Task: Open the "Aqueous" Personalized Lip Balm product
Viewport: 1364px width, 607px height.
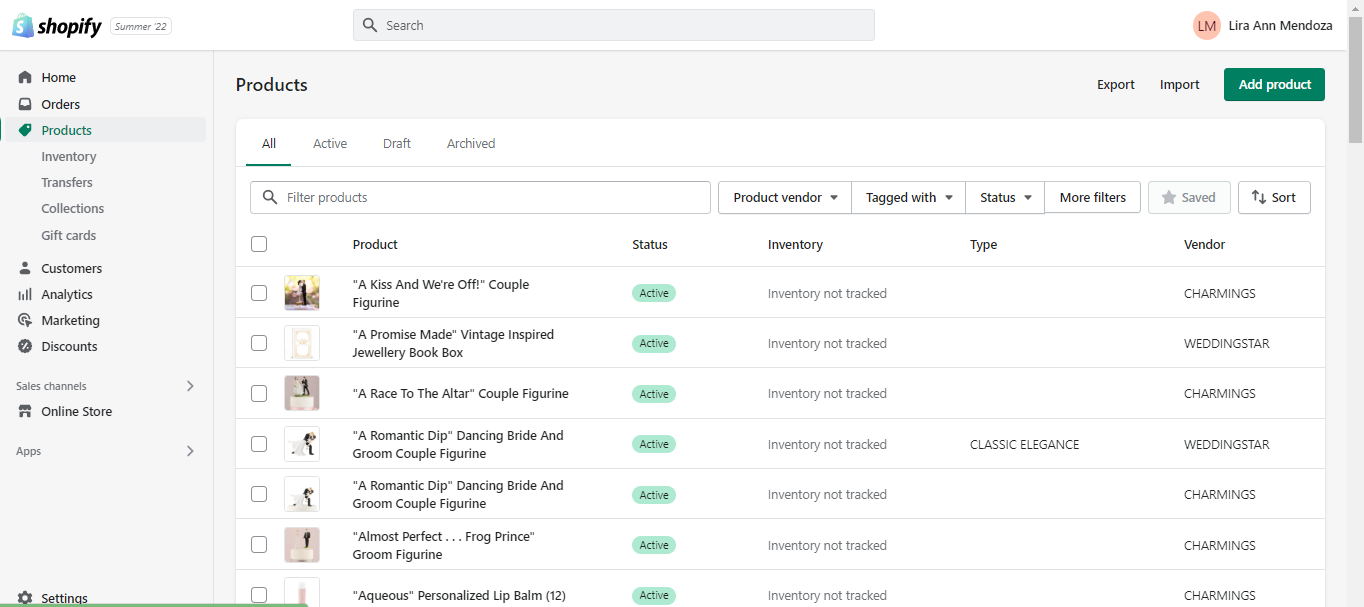Action: (459, 595)
